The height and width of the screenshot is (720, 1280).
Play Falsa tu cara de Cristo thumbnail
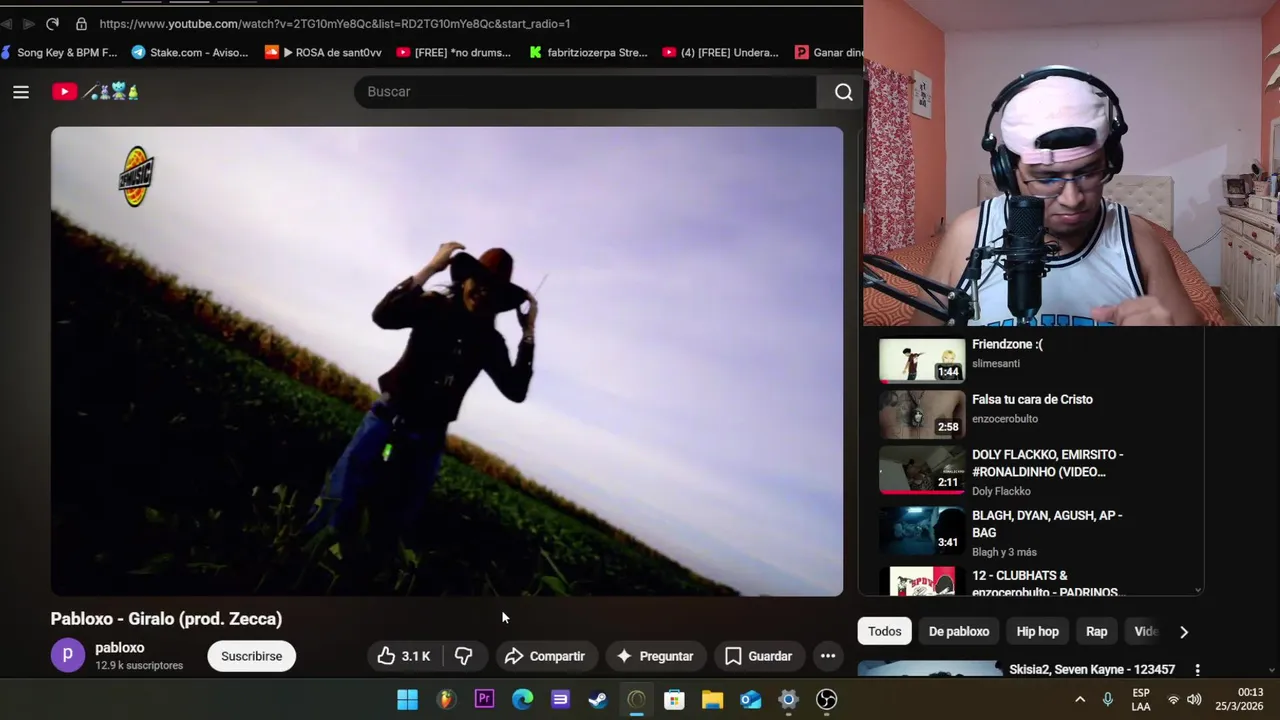coord(922,415)
